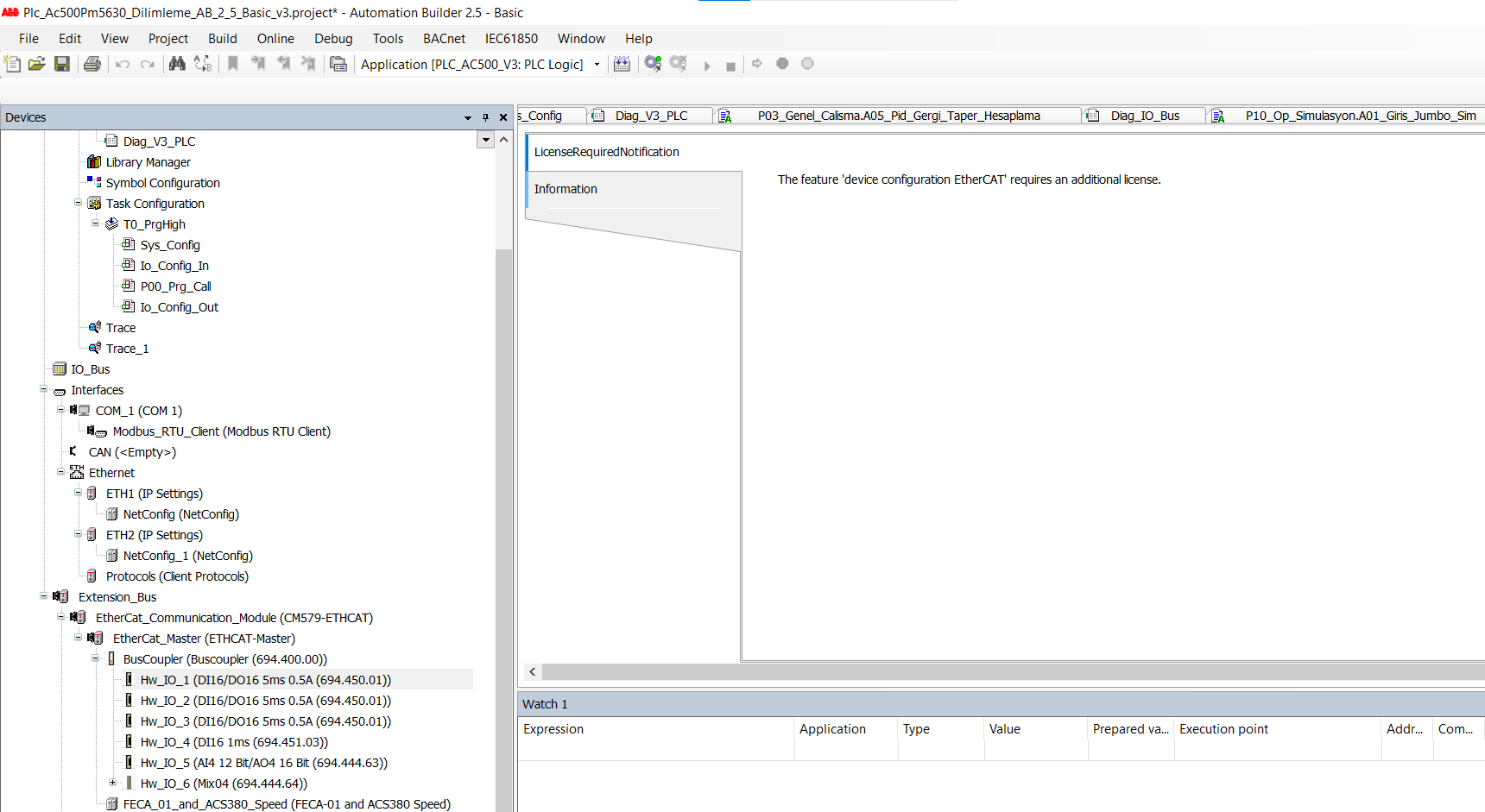Collapse the Interfaces tree node
Image resolution: width=1485 pixels, height=812 pixels.
(x=43, y=389)
